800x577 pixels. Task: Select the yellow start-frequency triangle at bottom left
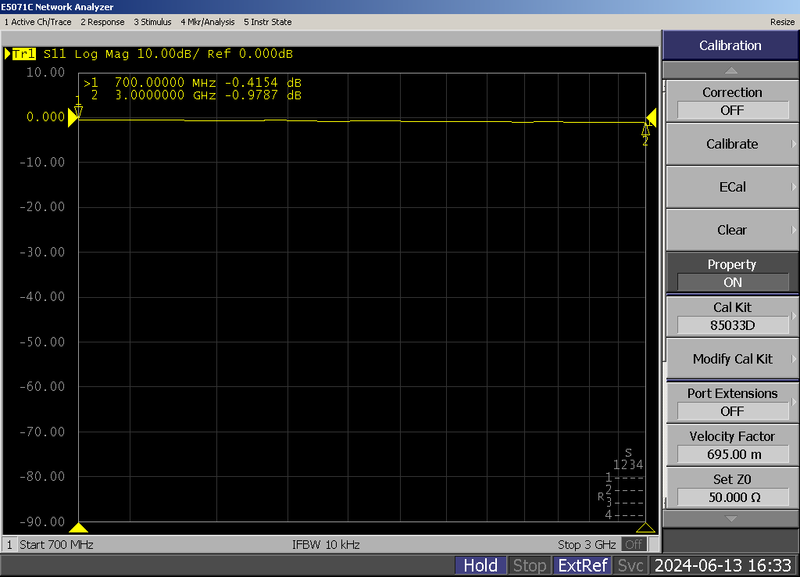point(79,528)
